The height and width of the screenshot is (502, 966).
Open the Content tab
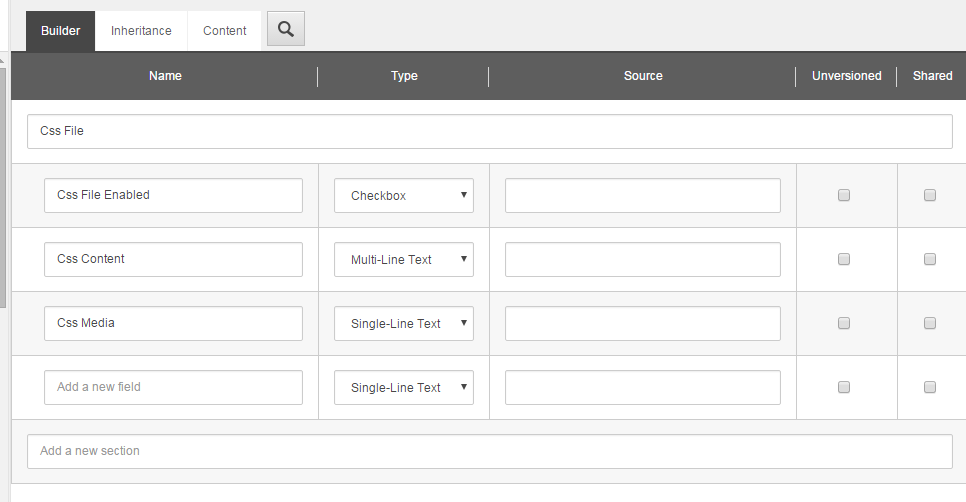(225, 31)
